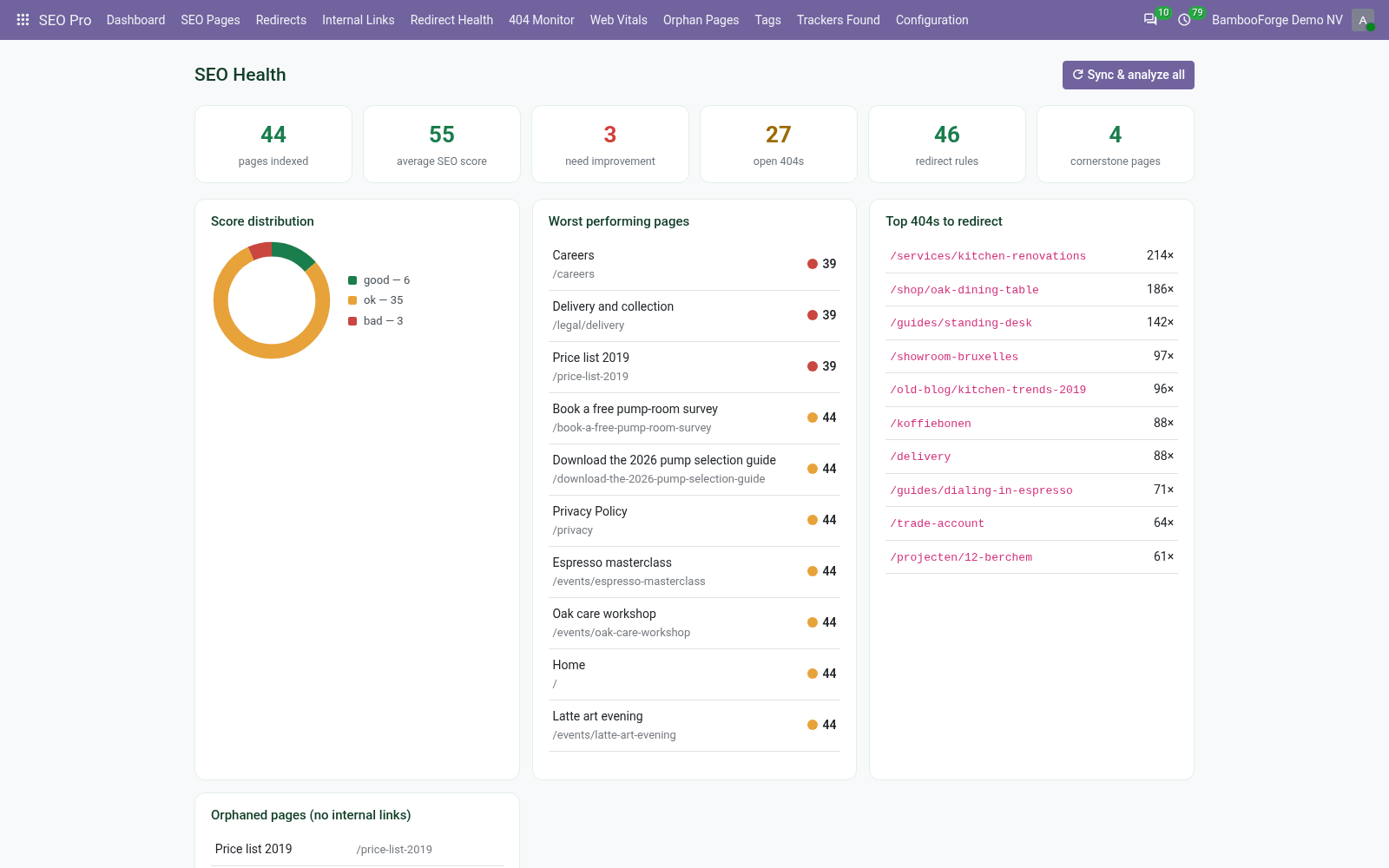Select /koffiebonen 404 path

point(931,424)
